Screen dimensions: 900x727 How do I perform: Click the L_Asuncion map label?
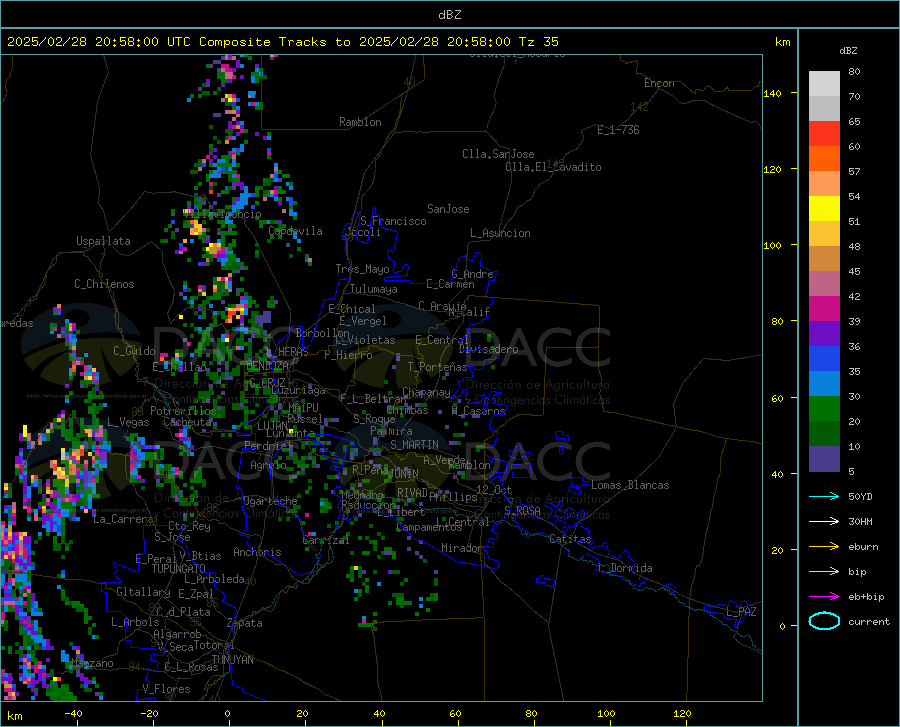pyautogui.click(x=500, y=233)
